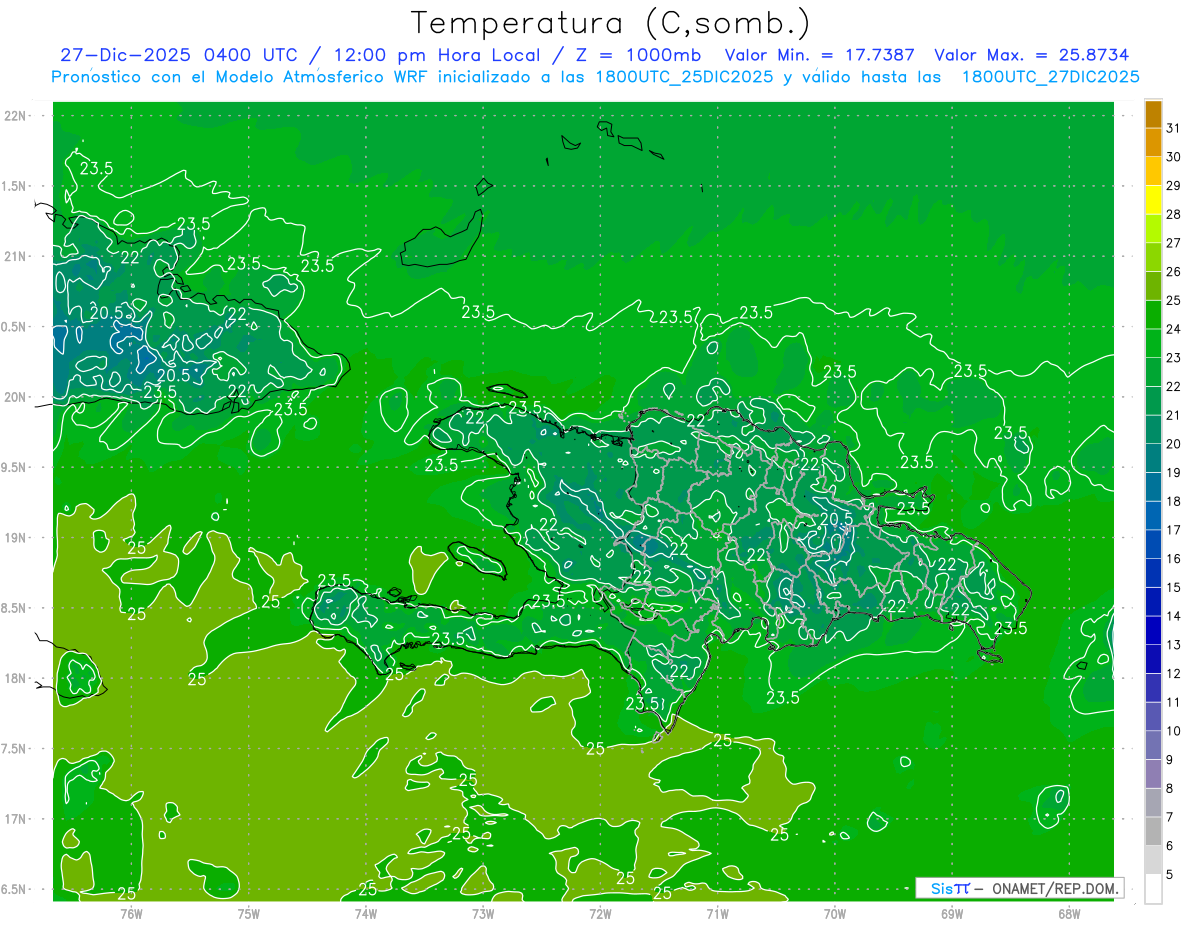Click the color scale tick label 8
Screen dimensions: 1200x927
coord(1170,789)
